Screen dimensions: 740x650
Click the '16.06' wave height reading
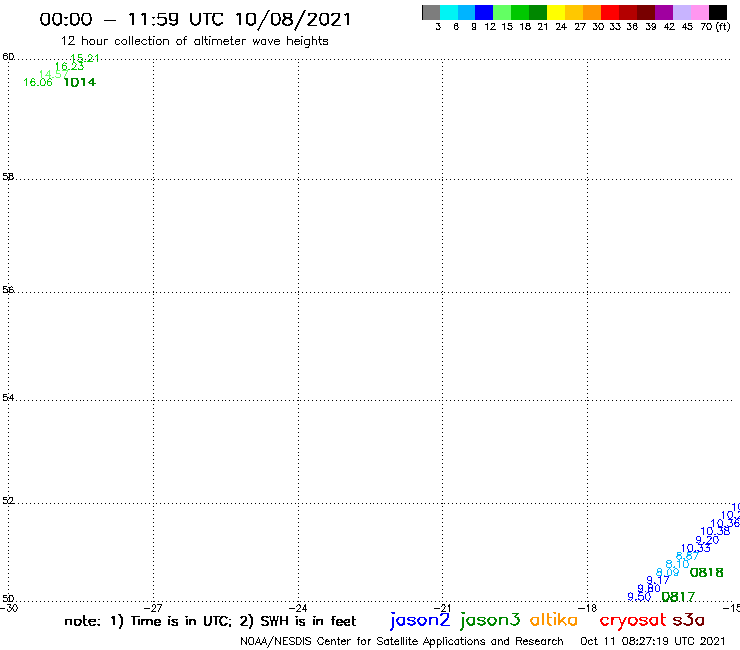tap(38, 83)
